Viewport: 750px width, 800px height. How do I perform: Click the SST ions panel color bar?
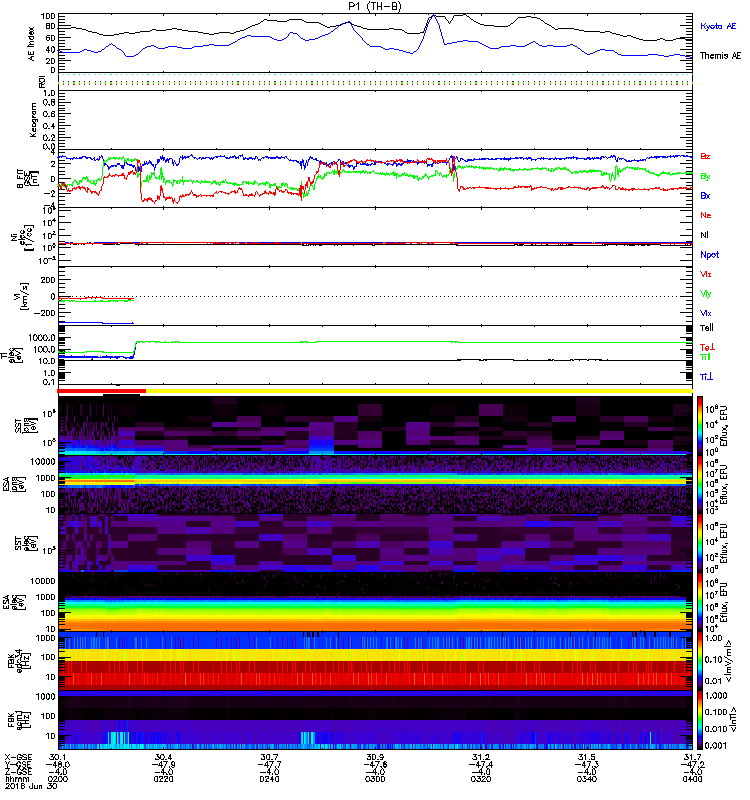tap(700, 424)
